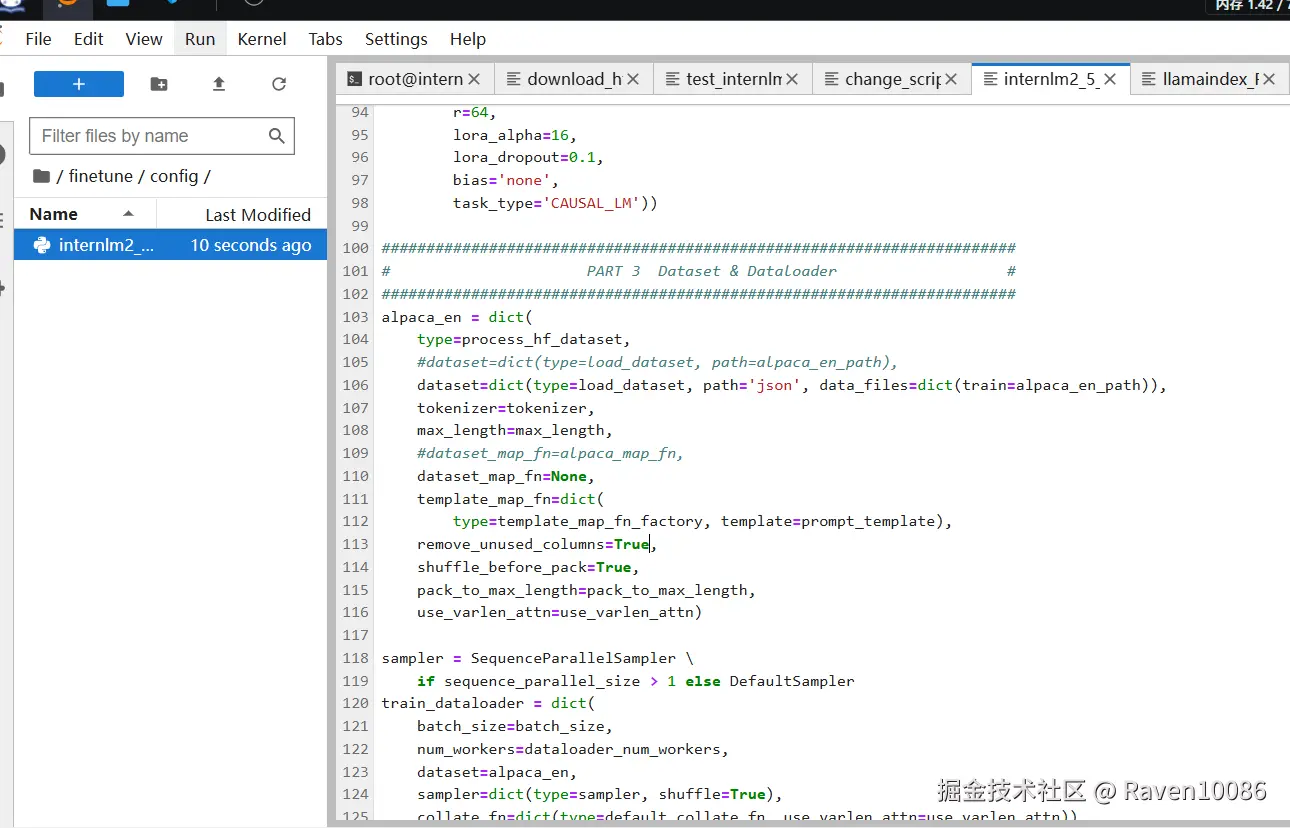
Task: Switch to the llamaindex_ tab
Action: click(1210, 79)
